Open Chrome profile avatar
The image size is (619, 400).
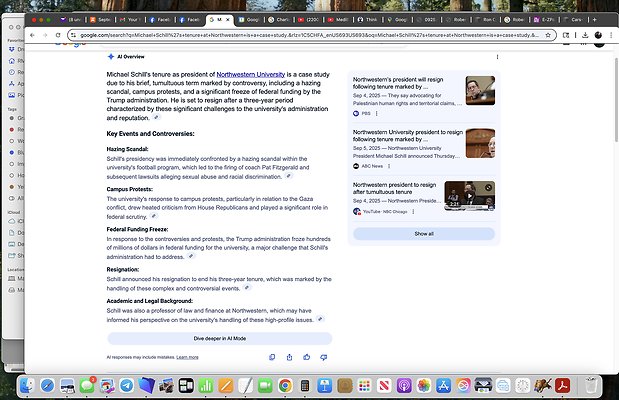598,35
